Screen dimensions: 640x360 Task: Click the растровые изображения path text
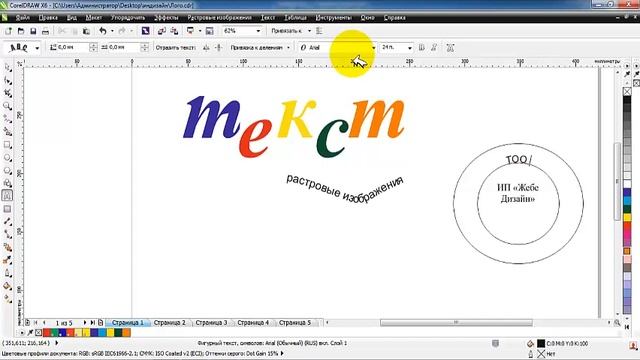(x=345, y=189)
